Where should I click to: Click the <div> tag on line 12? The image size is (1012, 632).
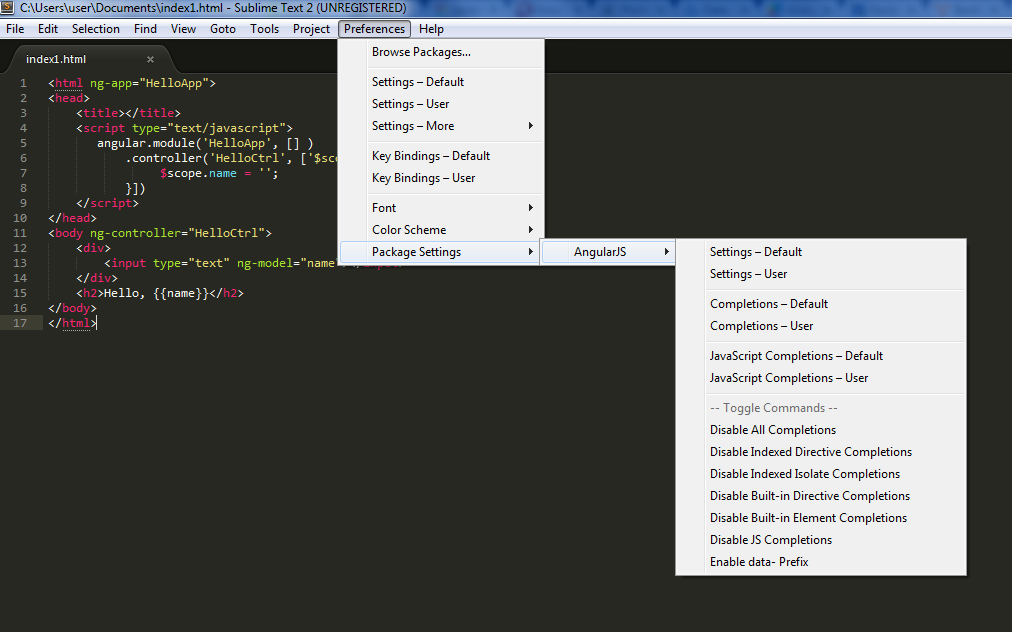point(94,248)
